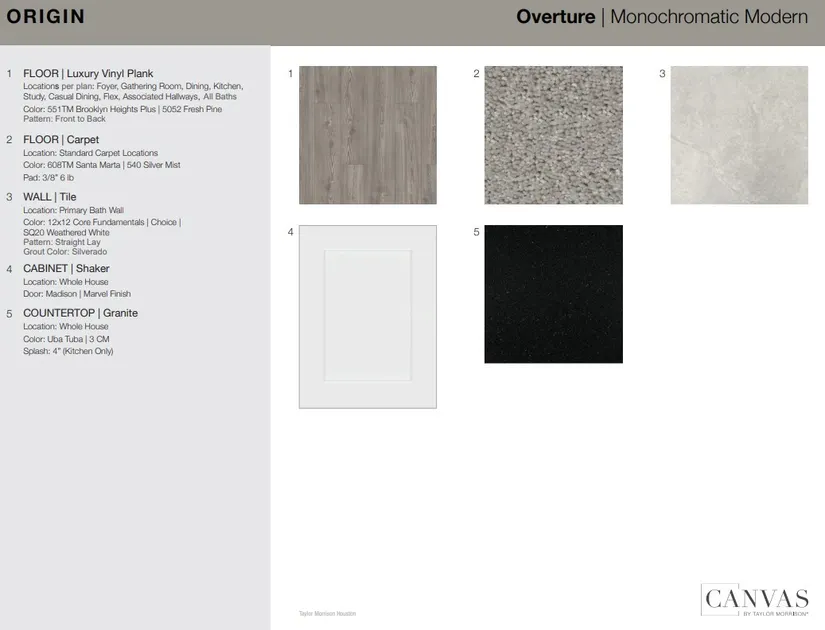Click the ORIGIN title in header
The height and width of the screenshot is (630, 825).
click(46, 17)
